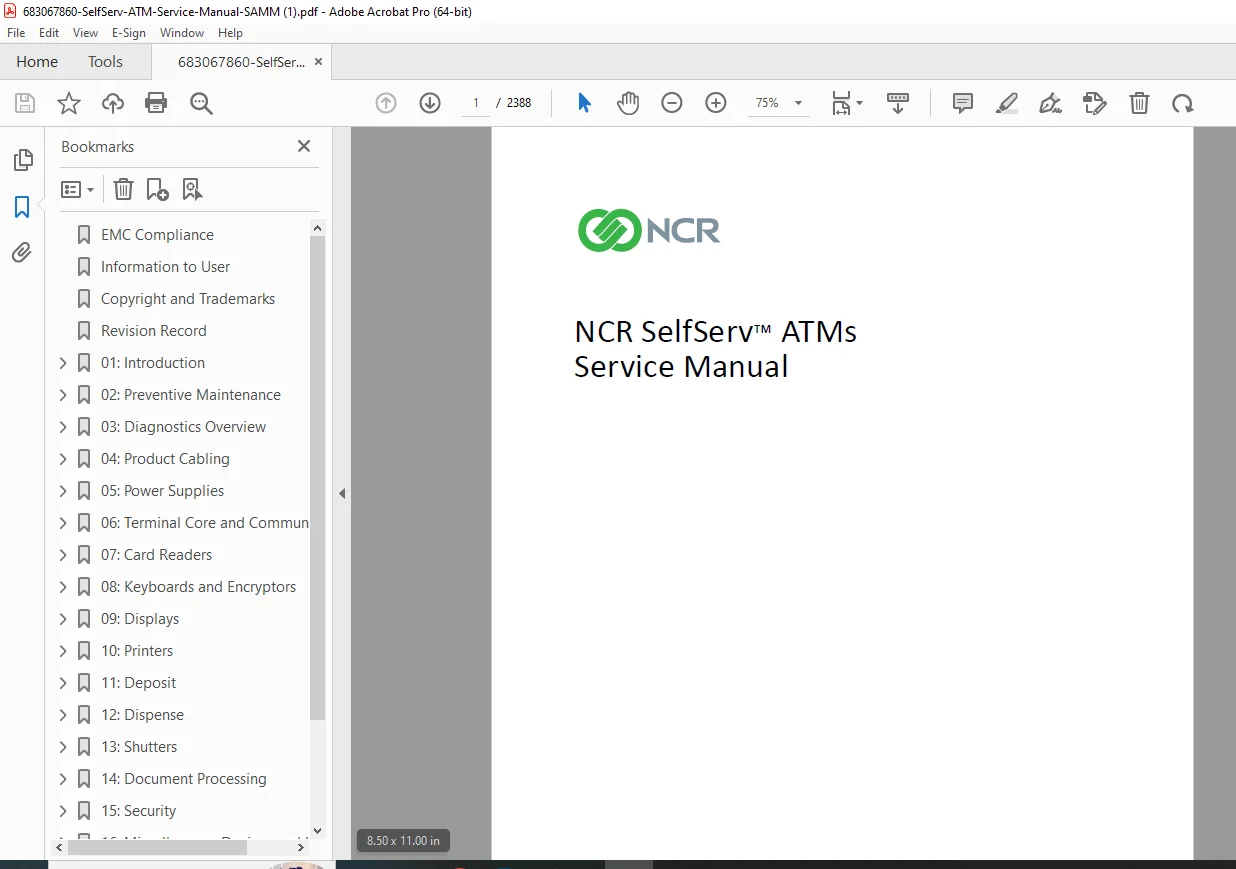Upload file to cloud icon
The height and width of the screenshot is (869, 1236).
click(x=113, y=103)
